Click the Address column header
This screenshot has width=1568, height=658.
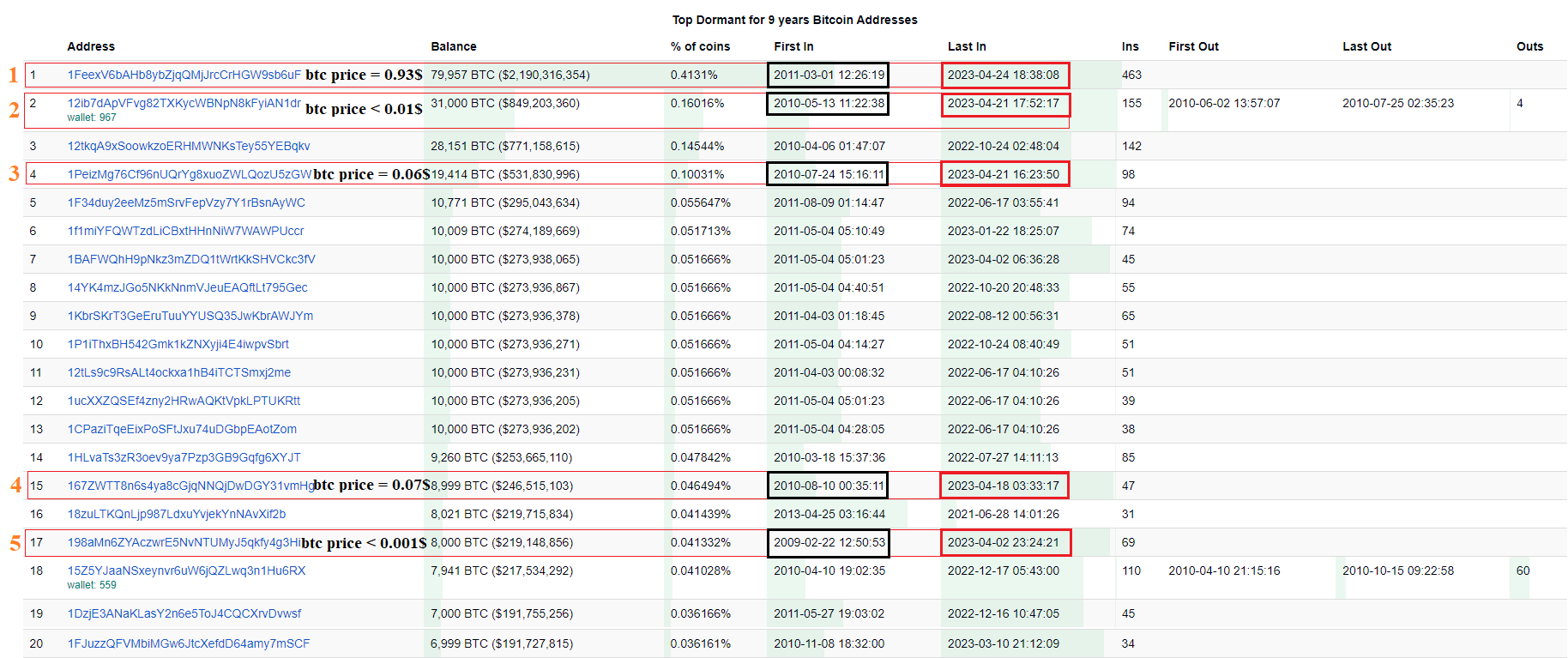point(91,46)
